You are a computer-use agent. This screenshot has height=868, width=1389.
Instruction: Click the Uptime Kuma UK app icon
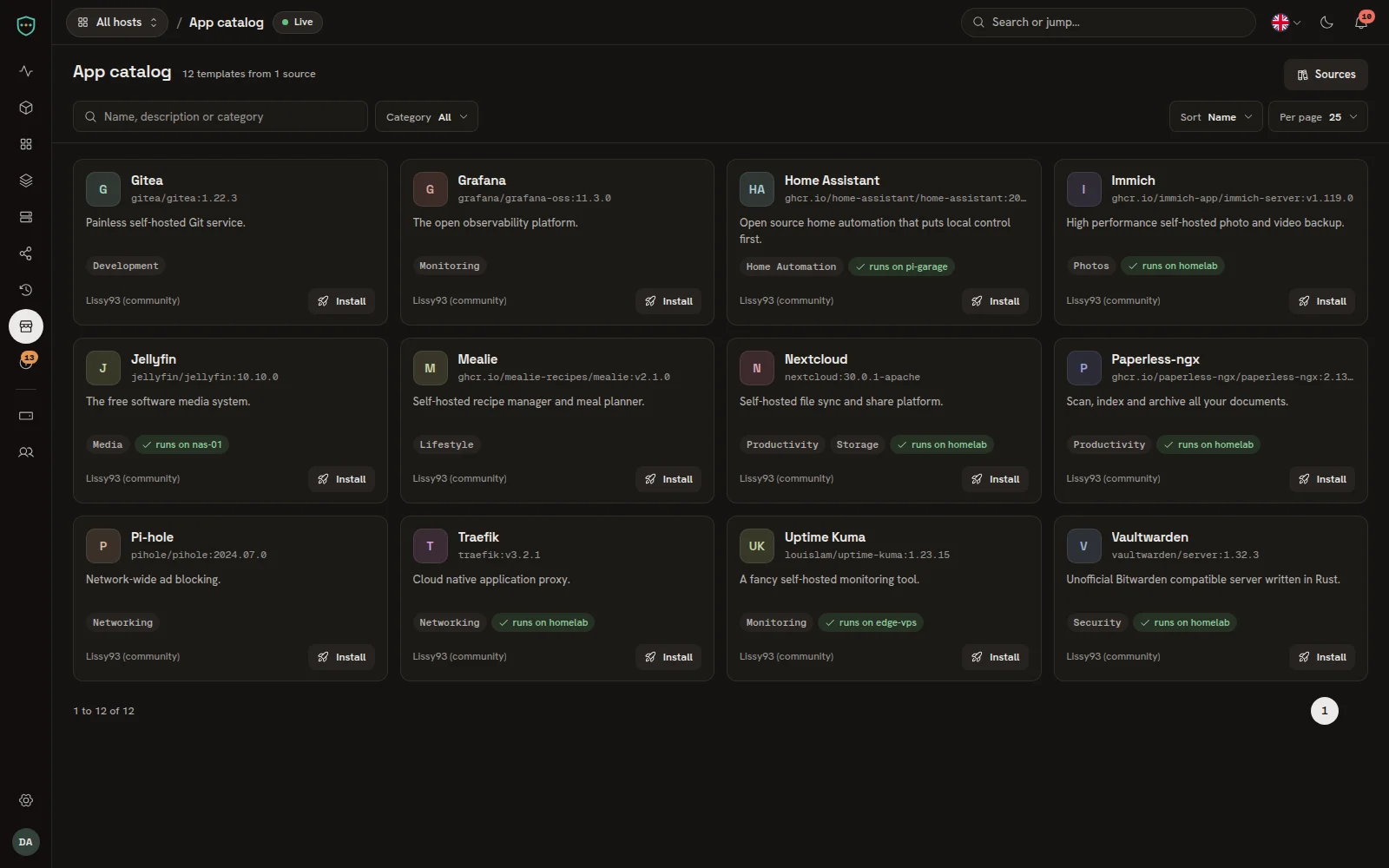click(757, 546)
